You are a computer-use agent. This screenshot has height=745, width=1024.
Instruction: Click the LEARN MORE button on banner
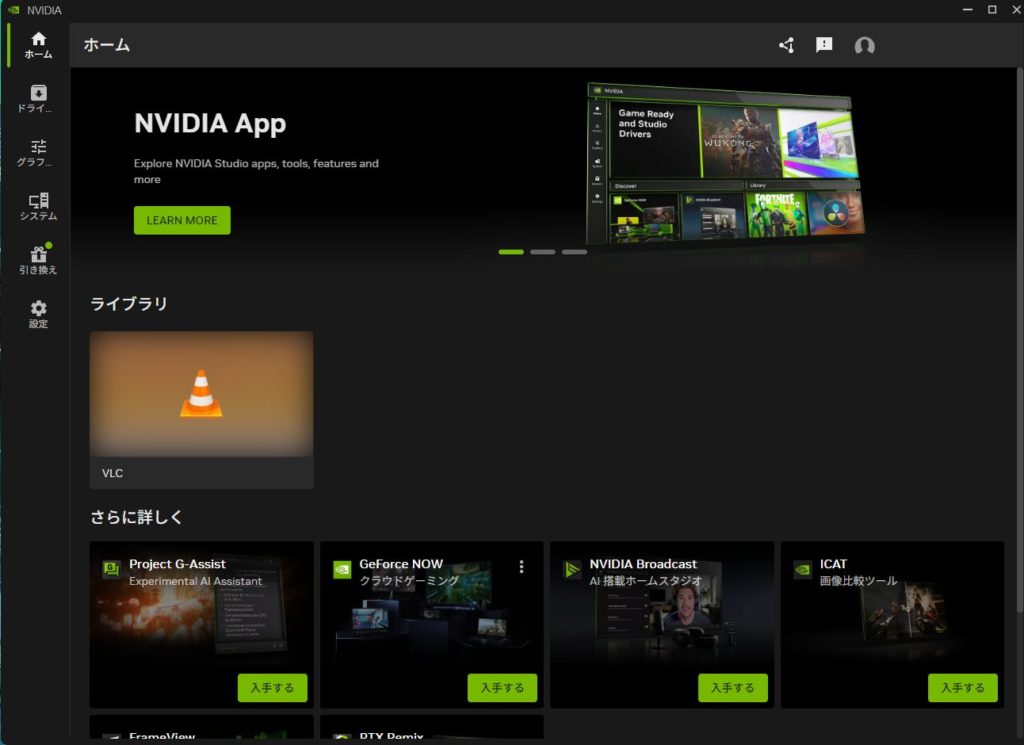tap(182, 220)
